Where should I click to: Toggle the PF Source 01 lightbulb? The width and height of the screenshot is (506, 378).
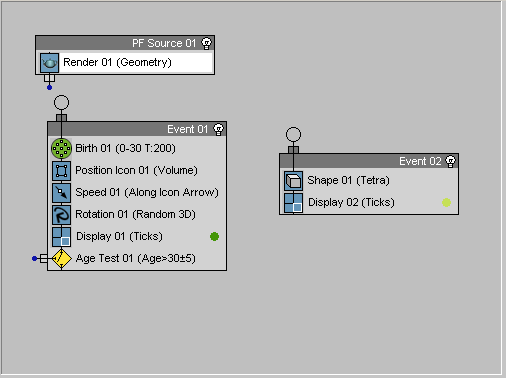point(207,43)
